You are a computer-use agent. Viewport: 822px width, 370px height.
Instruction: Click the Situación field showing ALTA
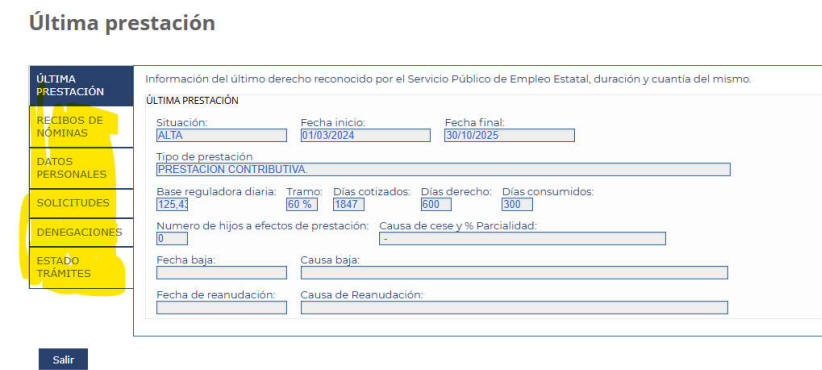coord(221,135)
